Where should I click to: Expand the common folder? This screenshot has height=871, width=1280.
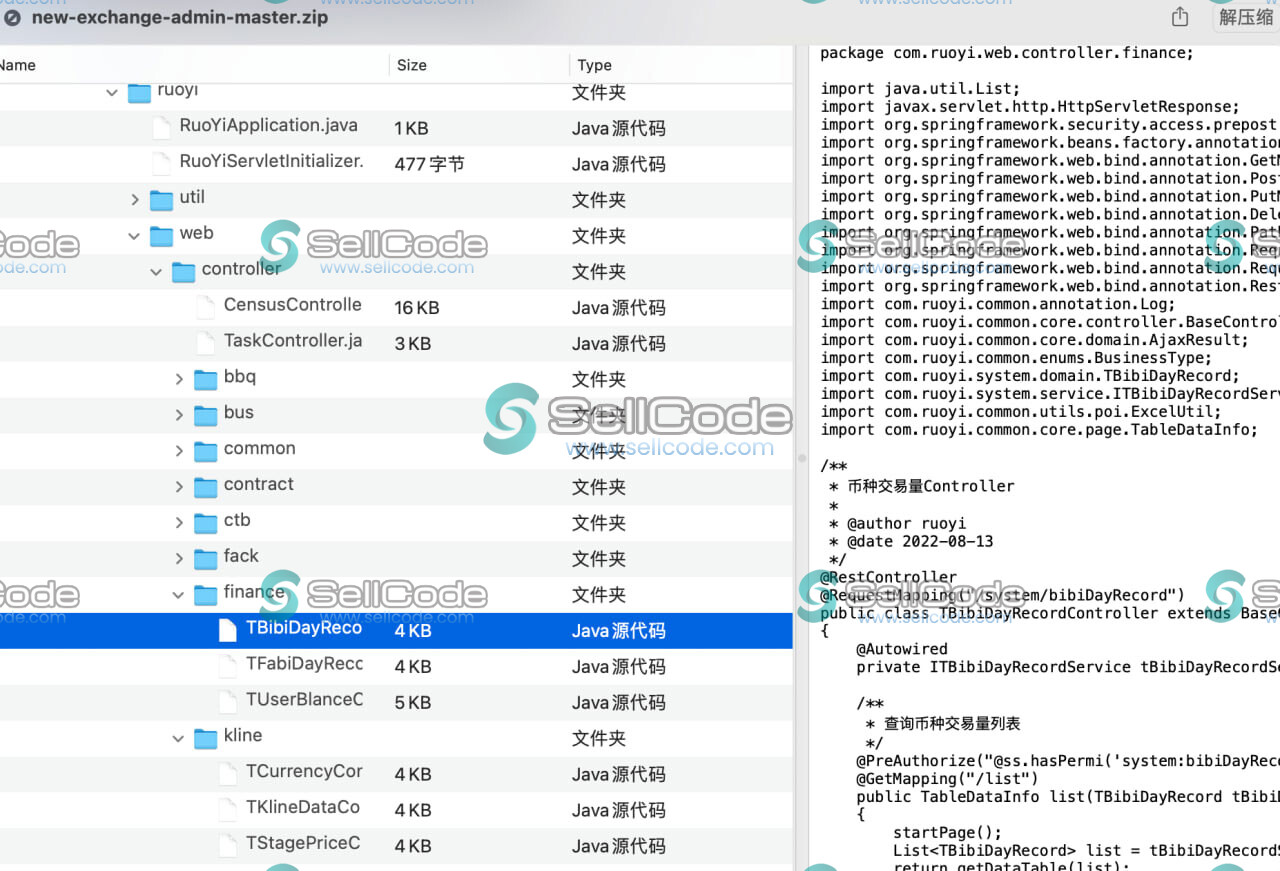click(179, 451)
